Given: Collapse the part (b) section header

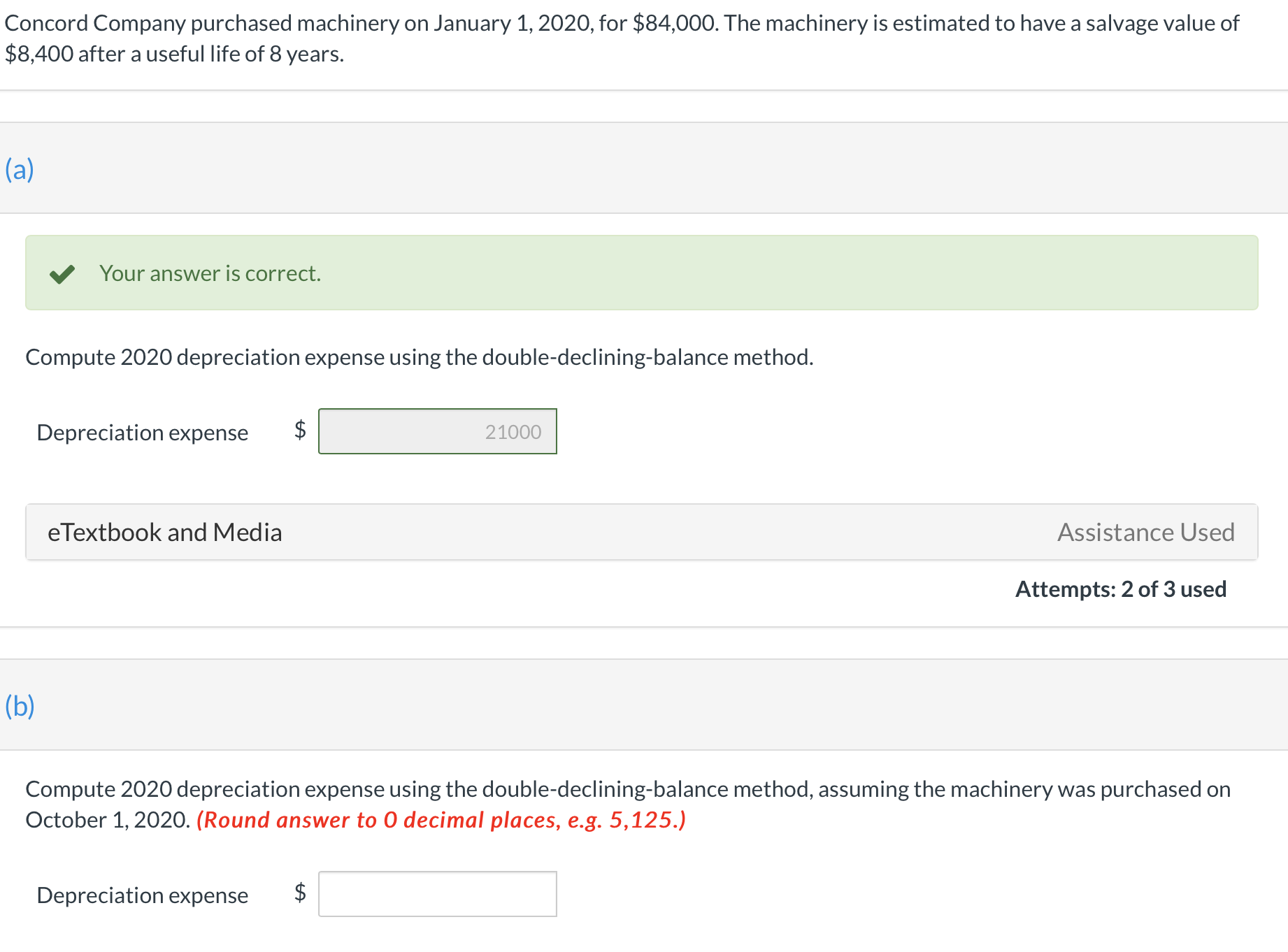Looking at the screenshot, I should 20,706.
